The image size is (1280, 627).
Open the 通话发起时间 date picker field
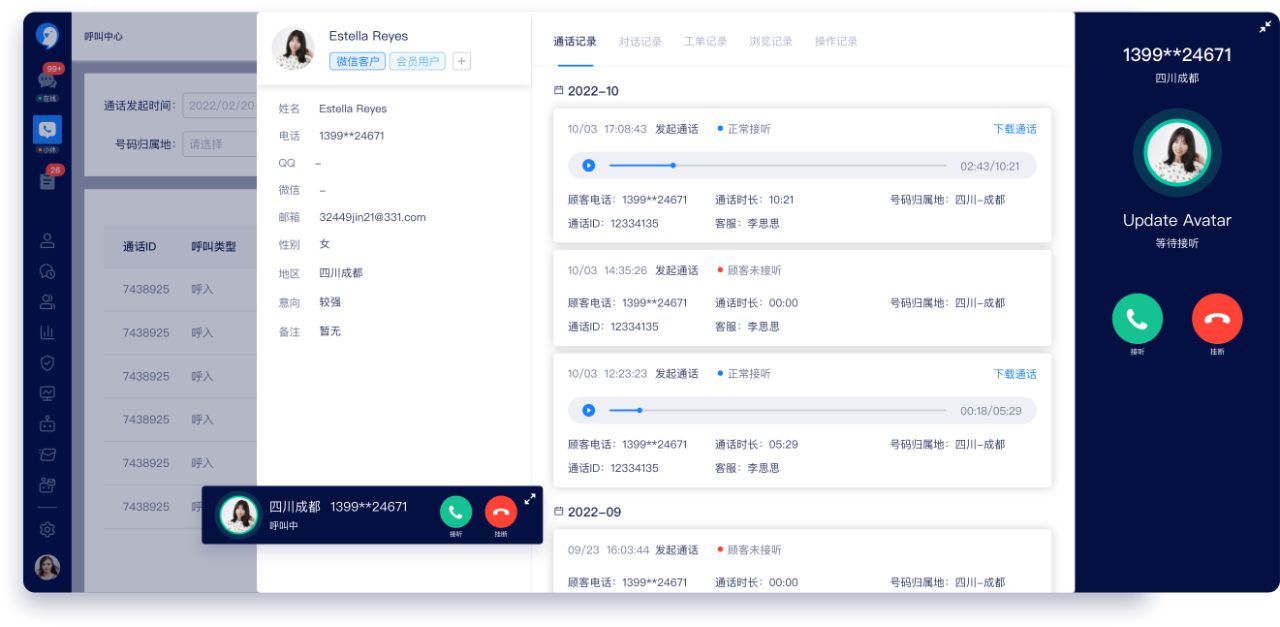point(219,106)
